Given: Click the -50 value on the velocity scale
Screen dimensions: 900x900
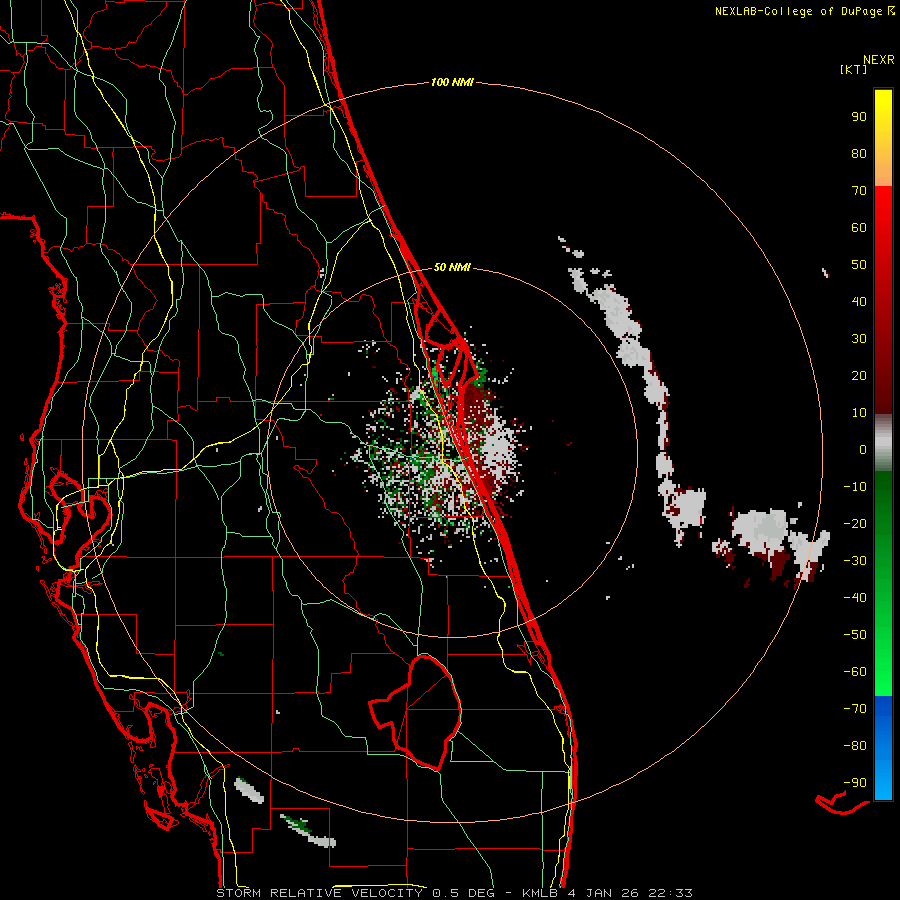Looking at the screenshot, I should (855, 635).
